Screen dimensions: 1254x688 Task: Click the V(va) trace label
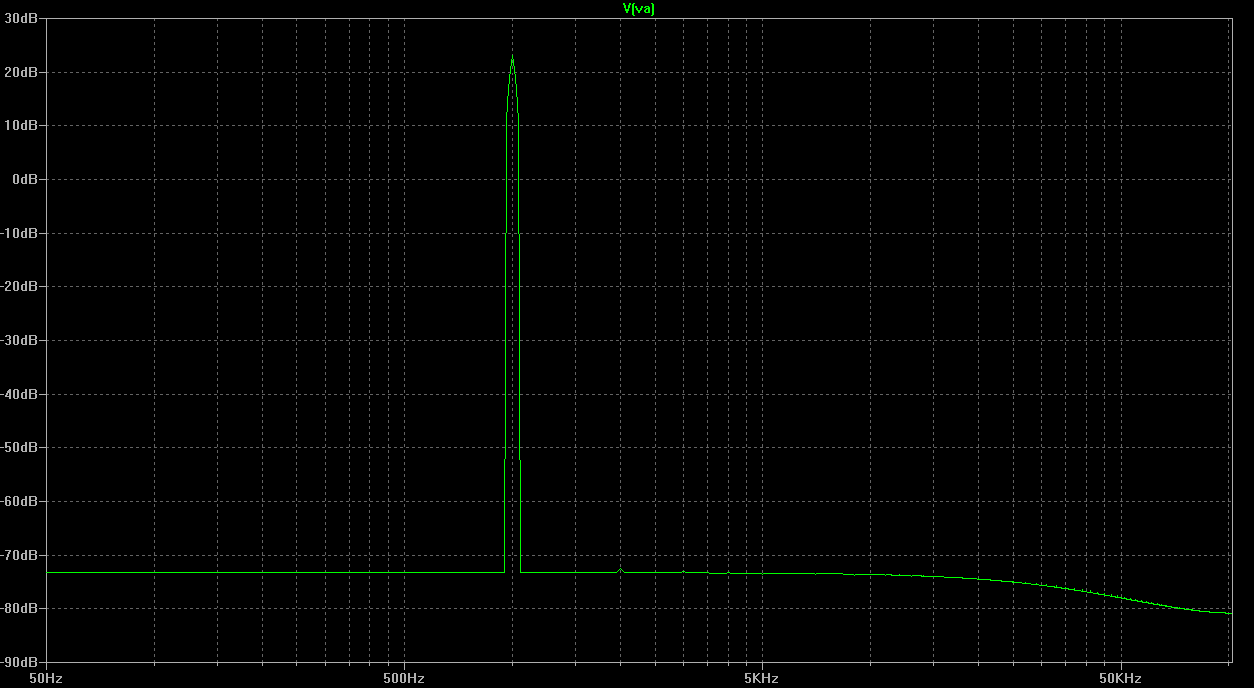638,8
